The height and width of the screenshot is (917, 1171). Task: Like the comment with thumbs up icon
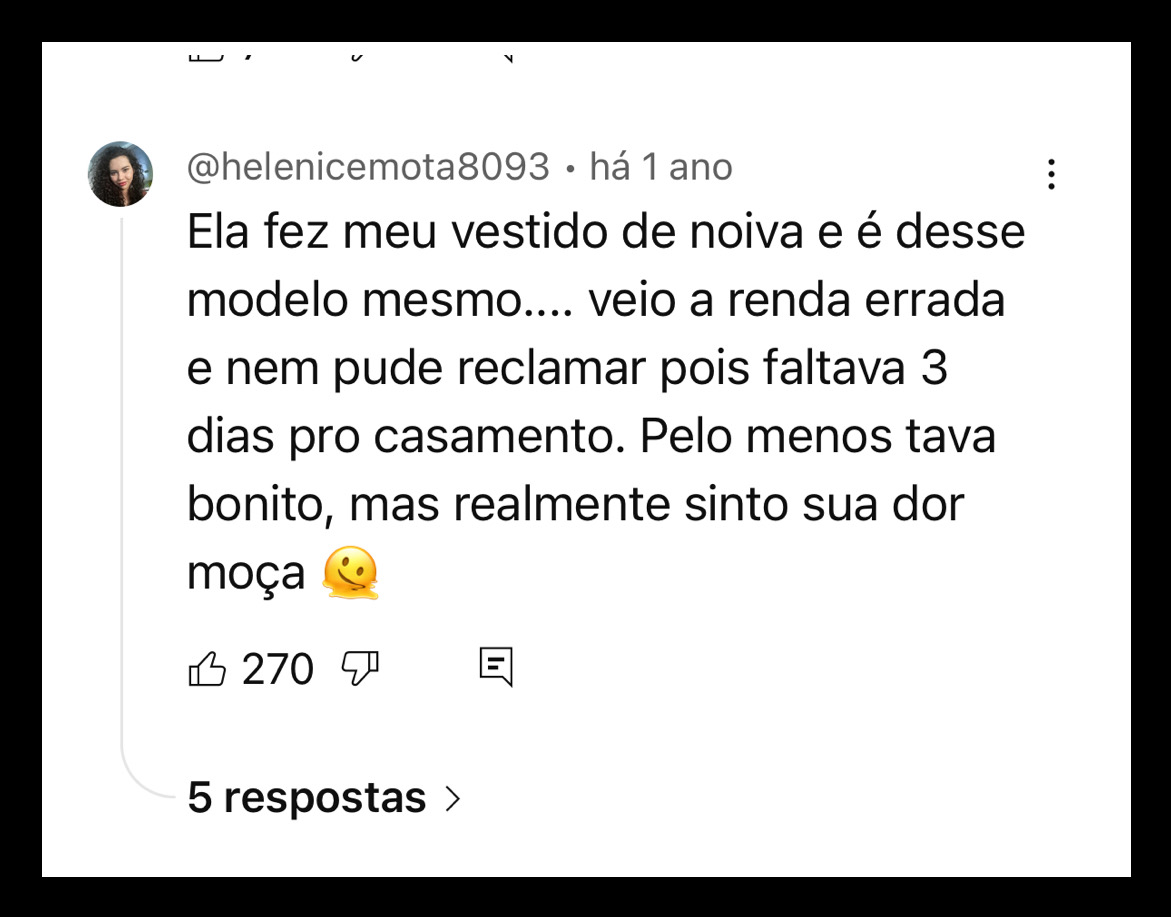click(206, 668)
